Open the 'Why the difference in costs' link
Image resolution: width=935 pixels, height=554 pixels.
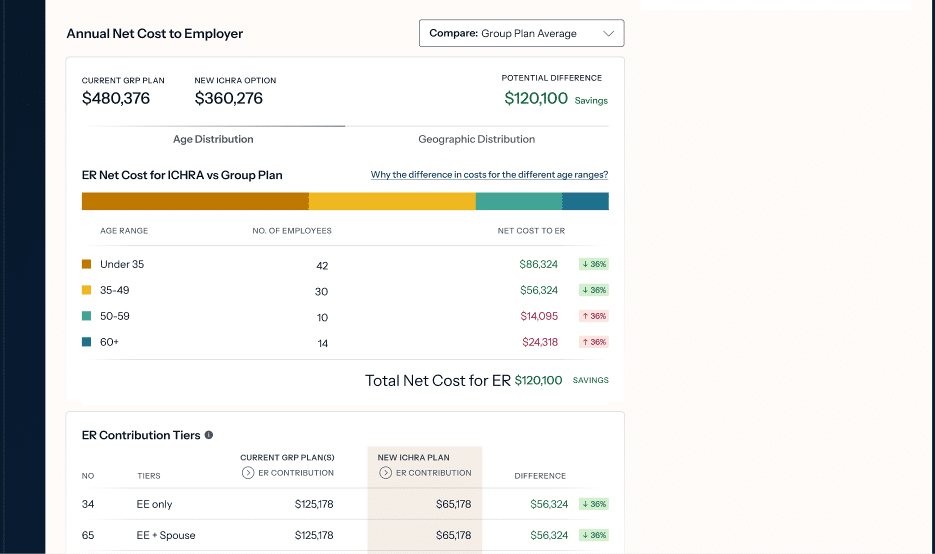[489, 175]
